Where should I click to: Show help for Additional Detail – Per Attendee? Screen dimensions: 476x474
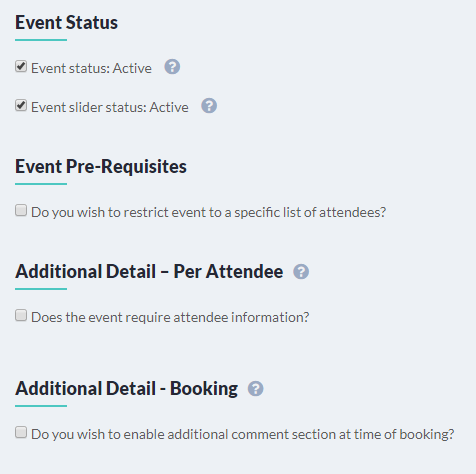(301, 272)
